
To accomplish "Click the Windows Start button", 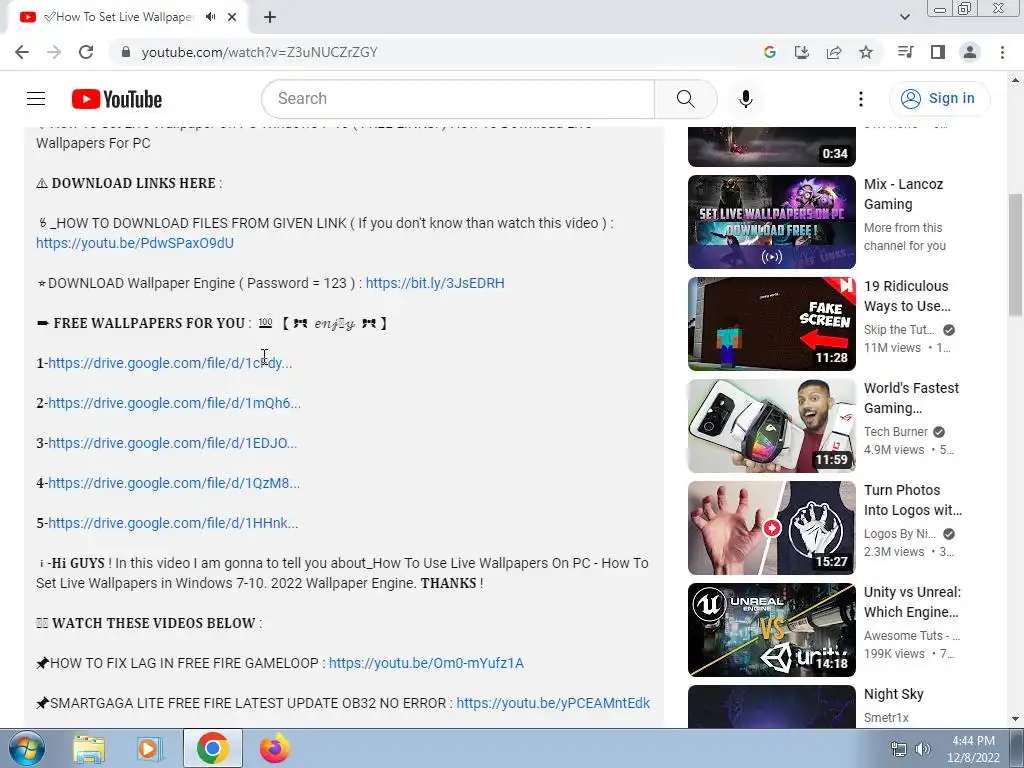I will 26,748.
